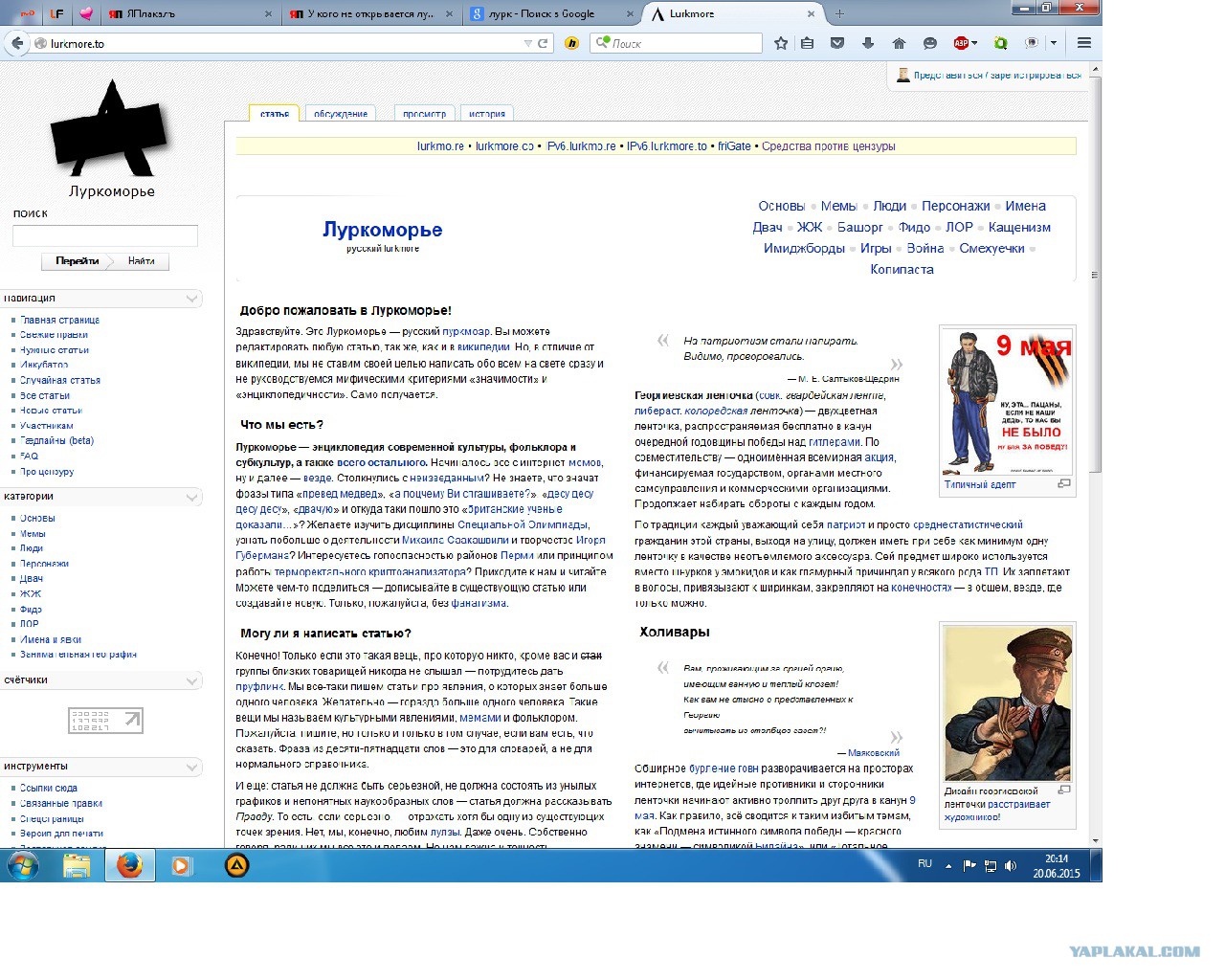The image size is (1225, 980).
Task: Switch to the Google search 'лурк' tab
Action: (551, 14)
